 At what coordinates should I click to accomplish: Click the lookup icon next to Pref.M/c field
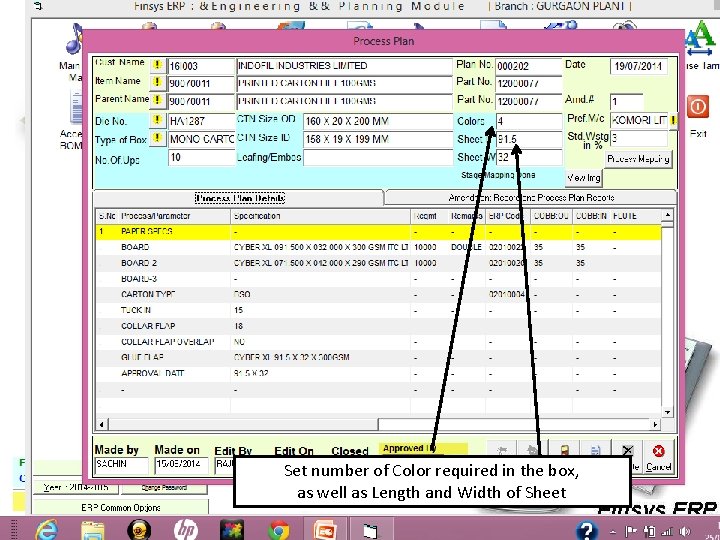[673, 121]
